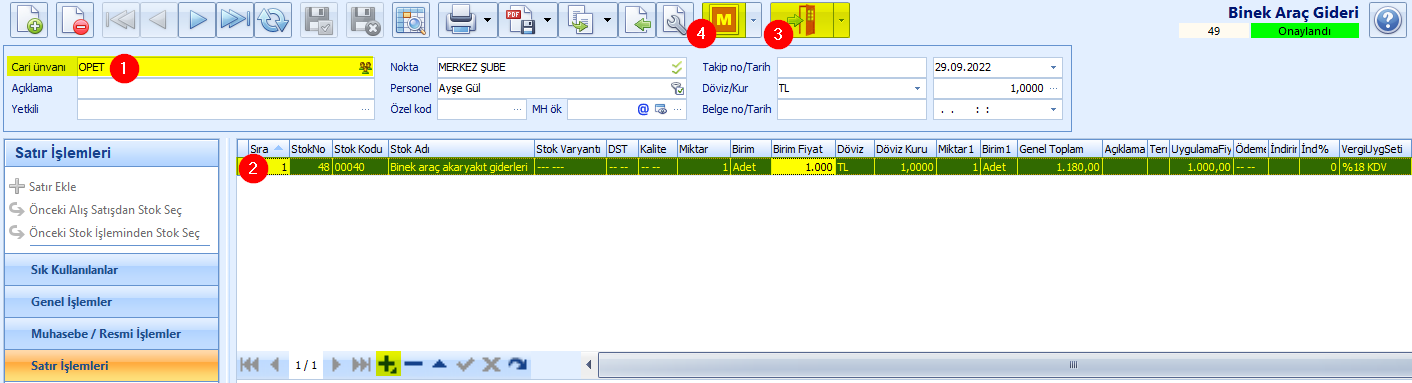This screenshot has width=1412, height=383.
Task: Open Muhasebe / Resmi İşlemler panel tab
Action: pos(111,333)
